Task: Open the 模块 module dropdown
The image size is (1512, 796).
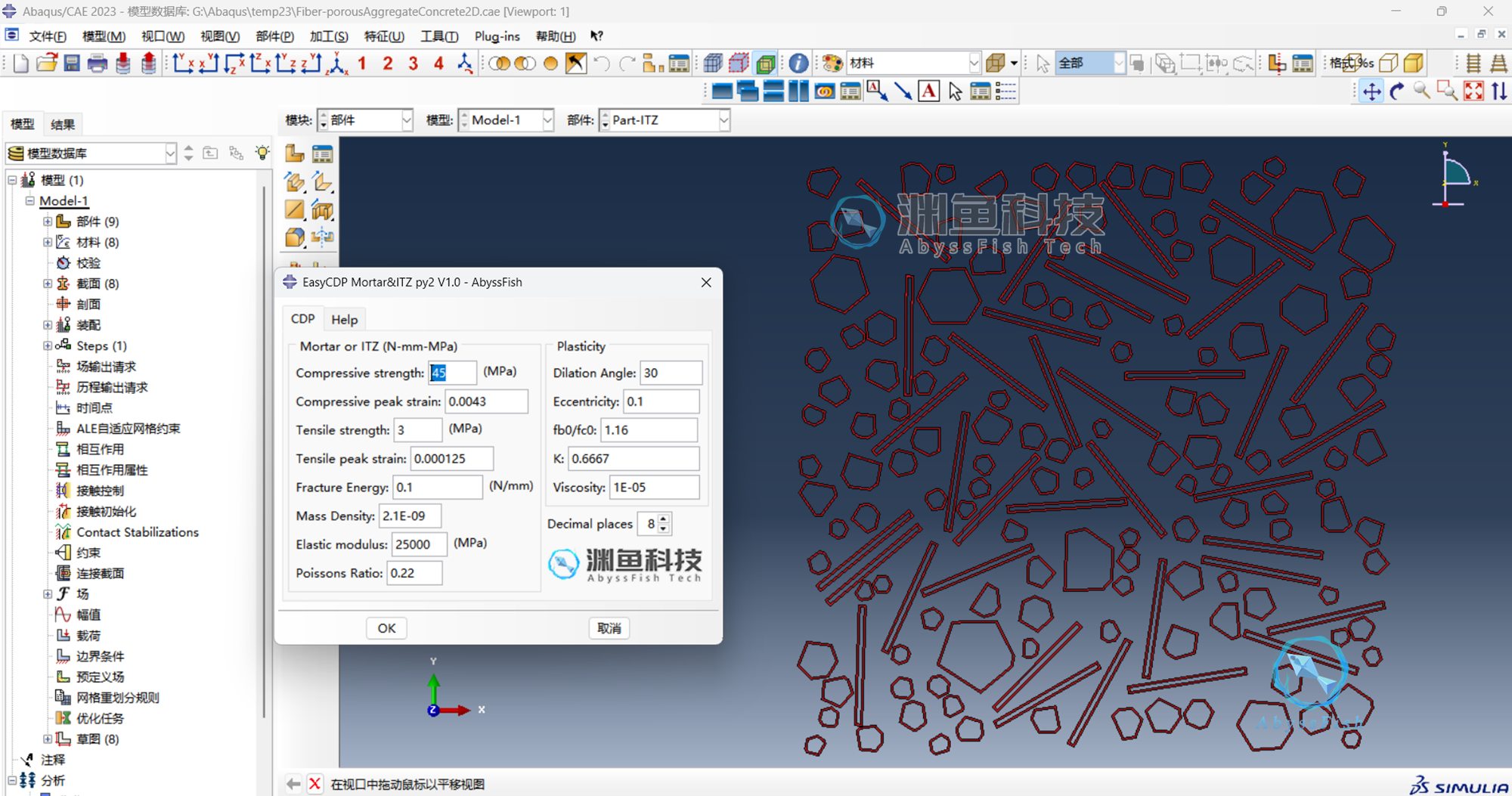Action: tap(365, 120)
